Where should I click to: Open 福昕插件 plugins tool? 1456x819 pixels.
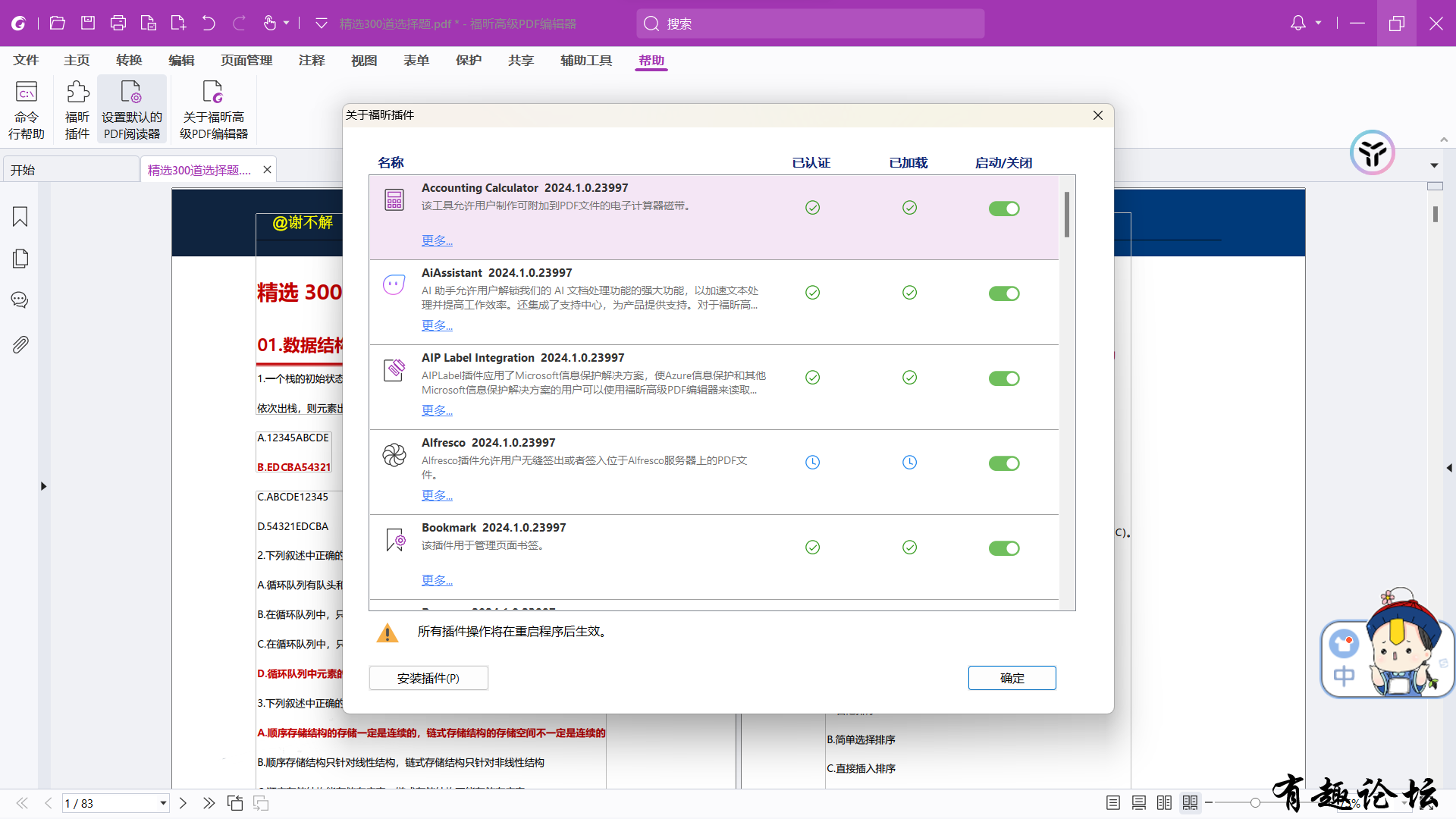pos(77,111)
